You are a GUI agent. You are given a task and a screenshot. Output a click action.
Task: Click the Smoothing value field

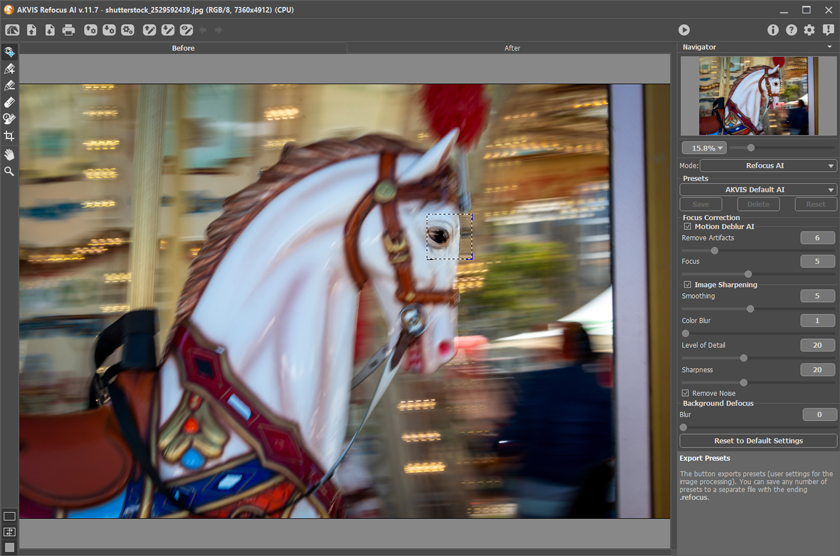[x=817, y=296]
